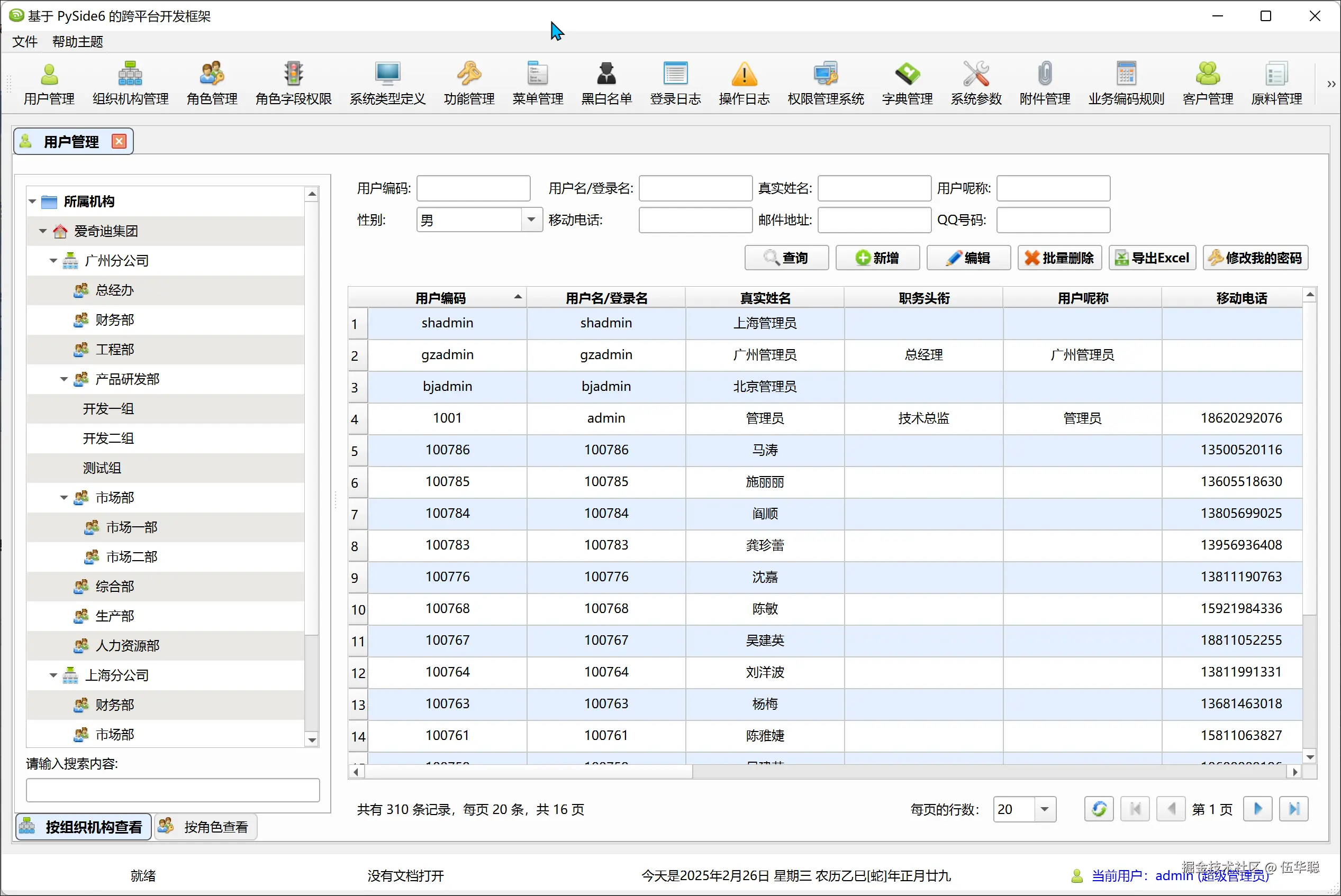Image resolution: width=1341 pixels, height=896 pixels.
Task: Collapse the 广州分公司 tree node
Action: [x=53, y=261]
